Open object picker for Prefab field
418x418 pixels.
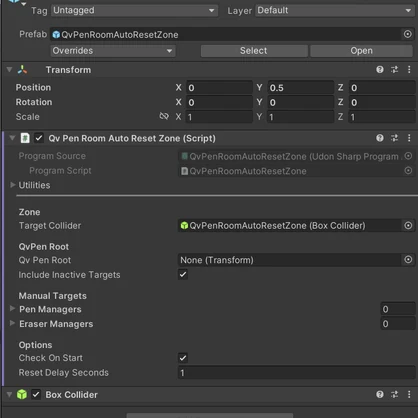coord(408,34)
